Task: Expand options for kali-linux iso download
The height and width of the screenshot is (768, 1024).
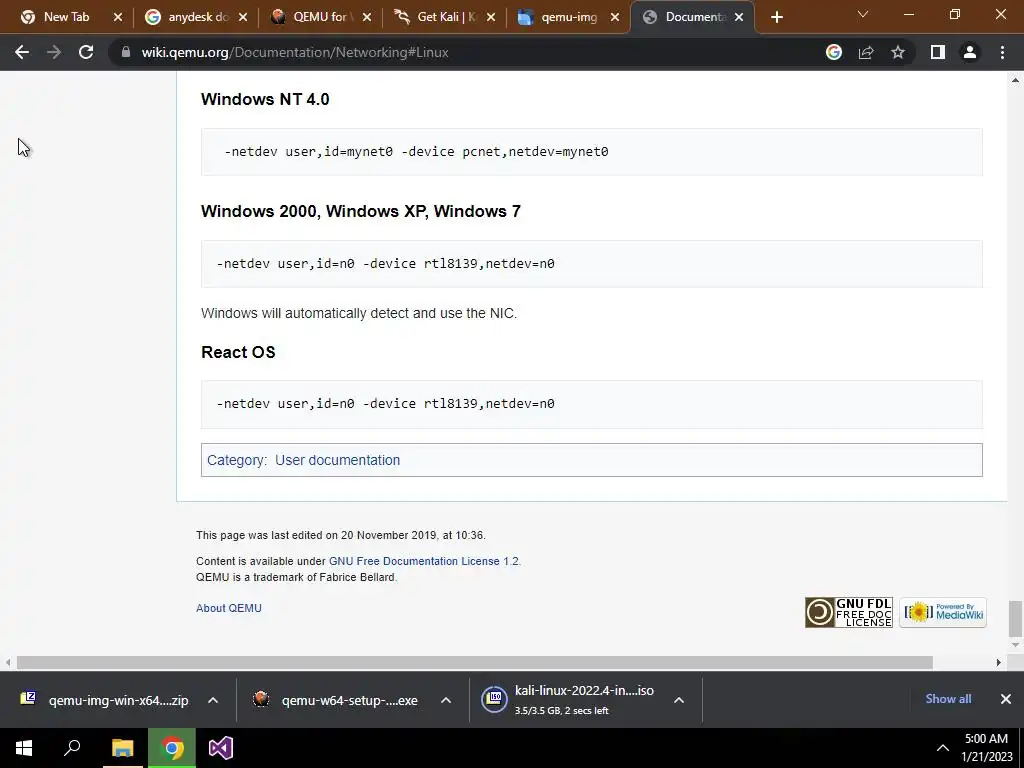Action: 679,700
